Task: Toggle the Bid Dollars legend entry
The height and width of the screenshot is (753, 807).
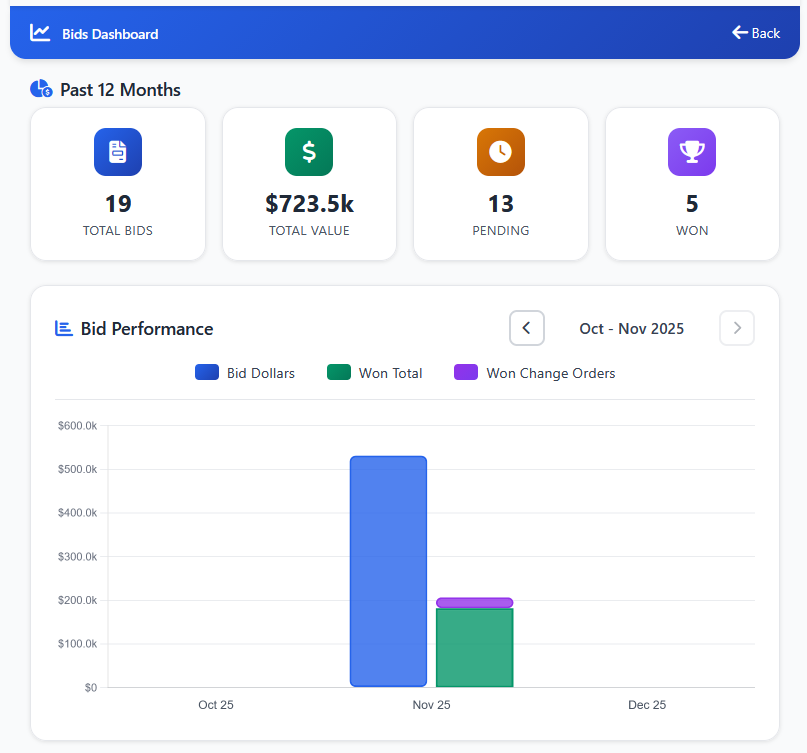Action: pyautogui.click(x=245, y=373)
